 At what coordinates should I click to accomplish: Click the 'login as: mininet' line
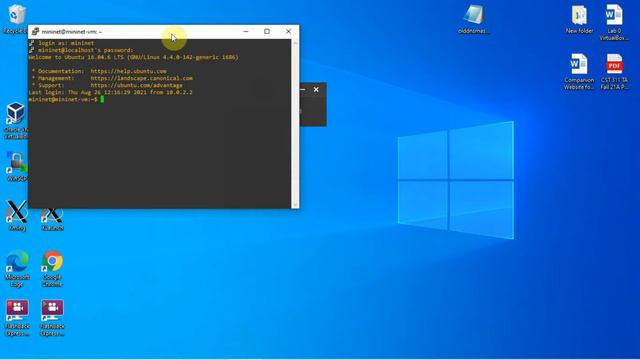pos(66,43)
